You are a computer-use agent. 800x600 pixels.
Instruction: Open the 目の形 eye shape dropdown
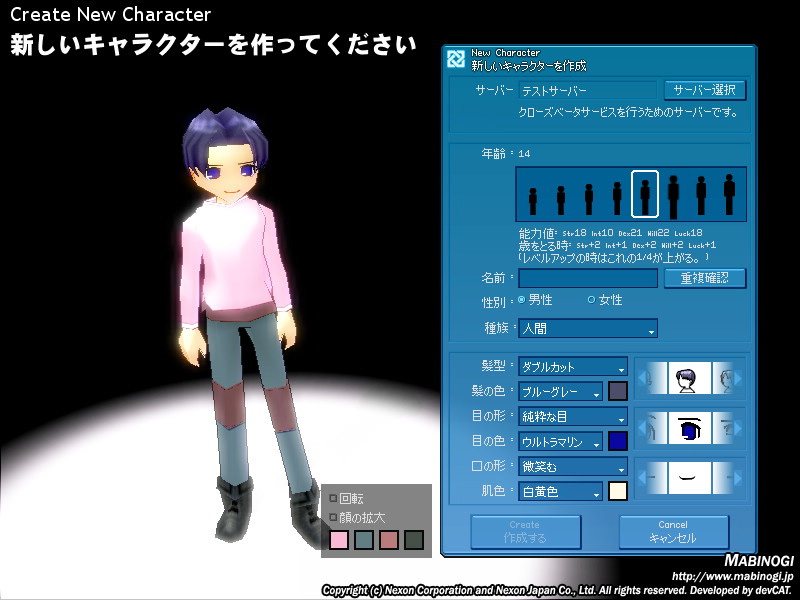(573, 416)
